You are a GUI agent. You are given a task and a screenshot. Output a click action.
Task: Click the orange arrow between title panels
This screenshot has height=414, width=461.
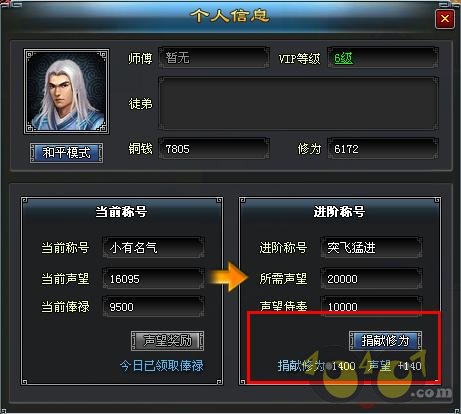228,277
